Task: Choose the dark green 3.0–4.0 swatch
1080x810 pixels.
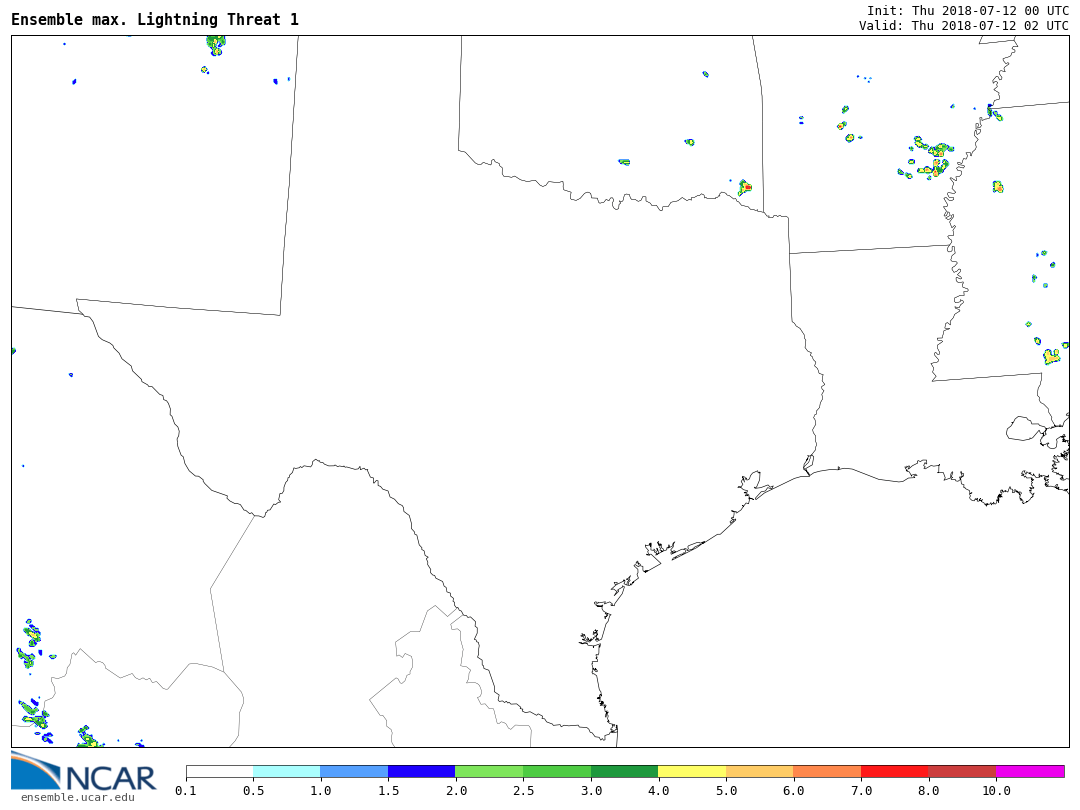Action: 624,771
